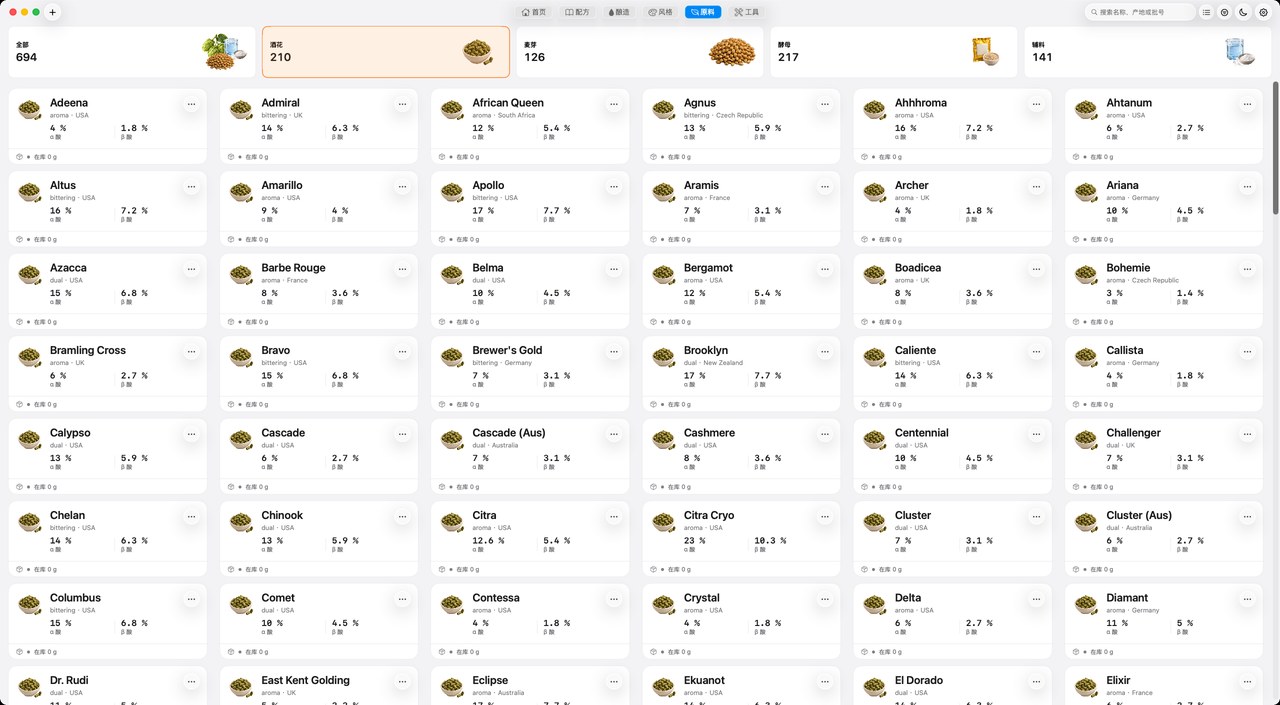Open the more menu on Diamant card
1280x705 pixels.
coord(1247,598)
